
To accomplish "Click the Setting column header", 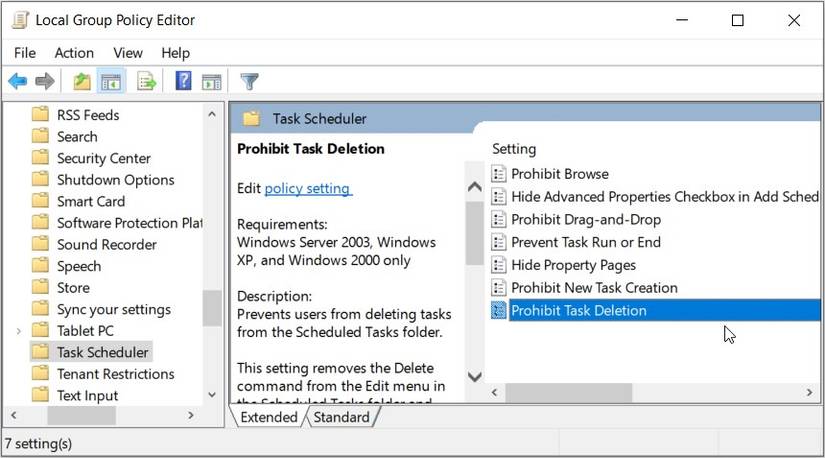I will pos(514,149).
